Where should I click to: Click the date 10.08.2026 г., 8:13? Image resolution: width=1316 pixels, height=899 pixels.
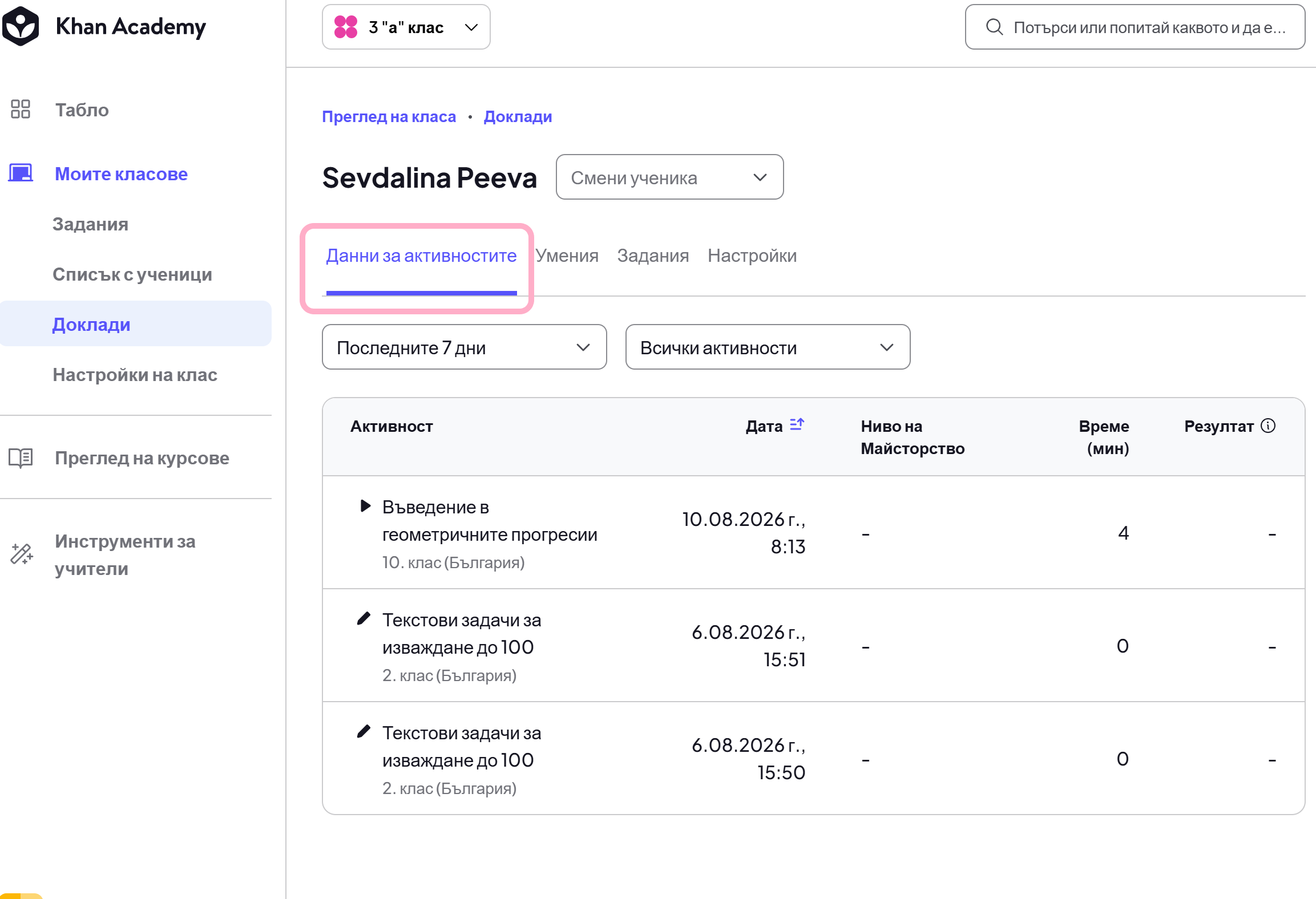pos(744,533)
